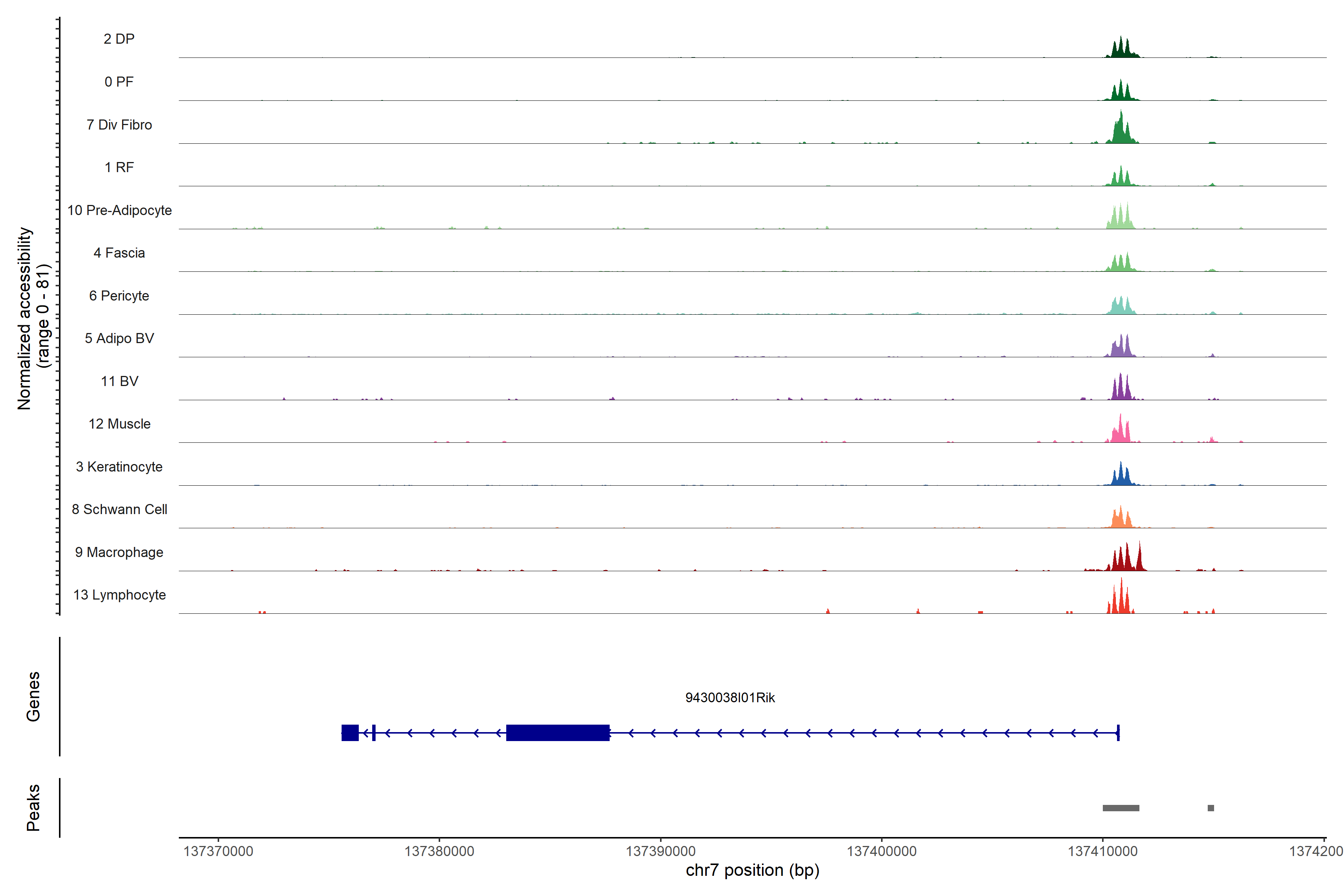This screenshot has height=896, width=1344.
Task: Click the Genes panel label
Action: [x=33, y=697]
